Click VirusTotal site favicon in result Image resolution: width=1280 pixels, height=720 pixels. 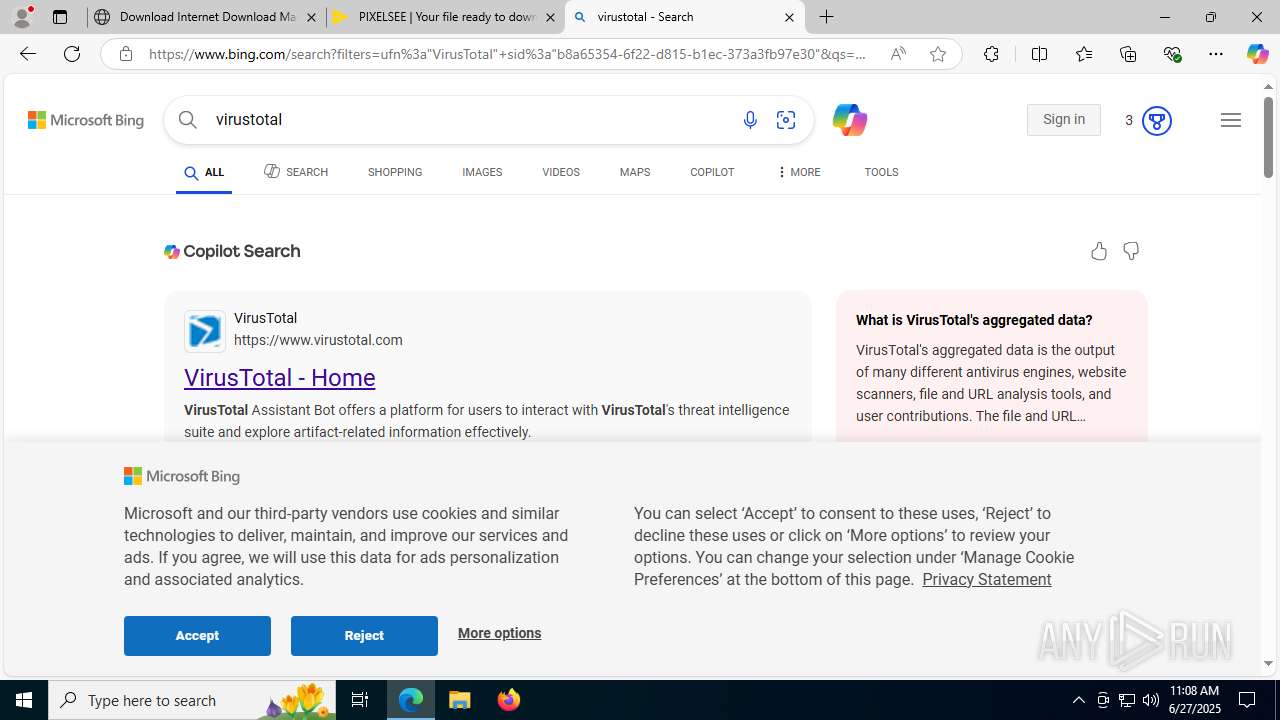point(205,331)
